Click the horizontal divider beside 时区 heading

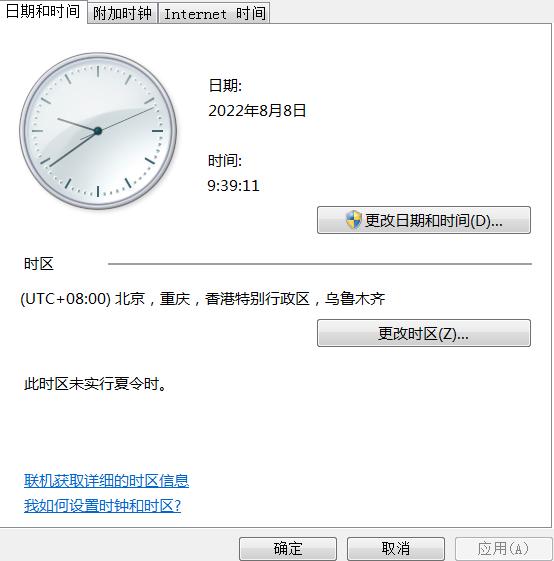click(320, 264)
